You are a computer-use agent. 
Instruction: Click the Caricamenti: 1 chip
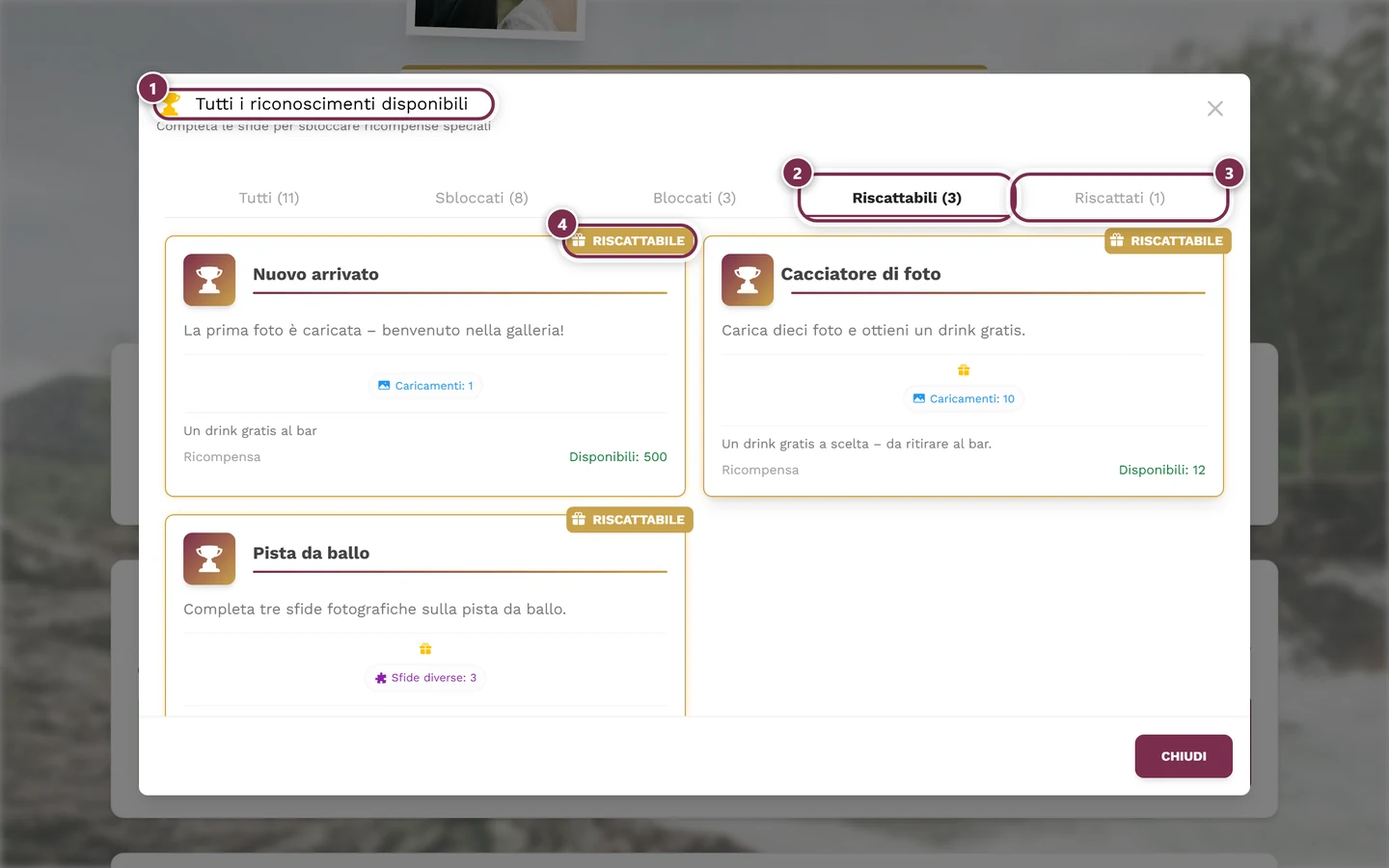coord(425,386)
